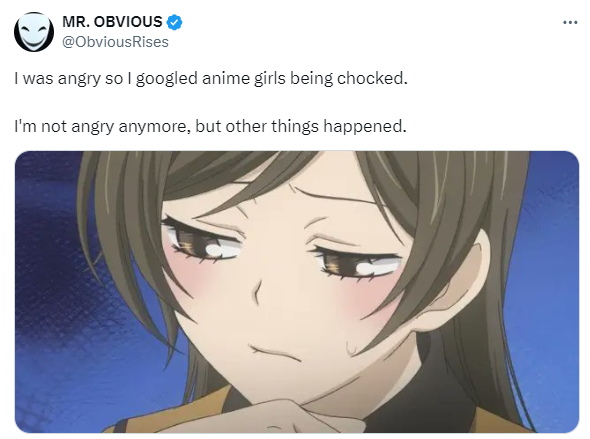
Task: Expand the post overflow menu ellipsis
Action: tap(570, 23)
